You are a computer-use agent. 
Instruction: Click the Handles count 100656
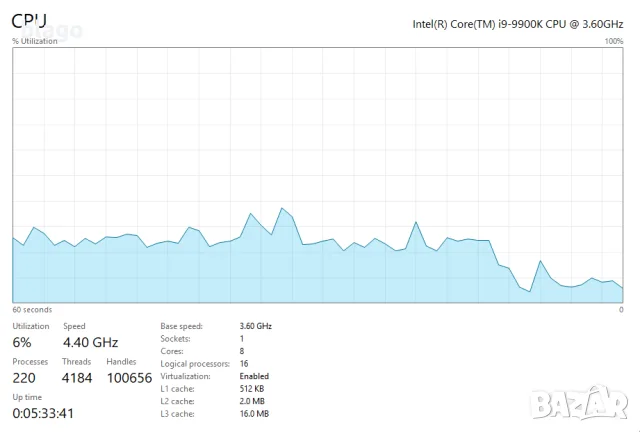(x=129, y=378)
